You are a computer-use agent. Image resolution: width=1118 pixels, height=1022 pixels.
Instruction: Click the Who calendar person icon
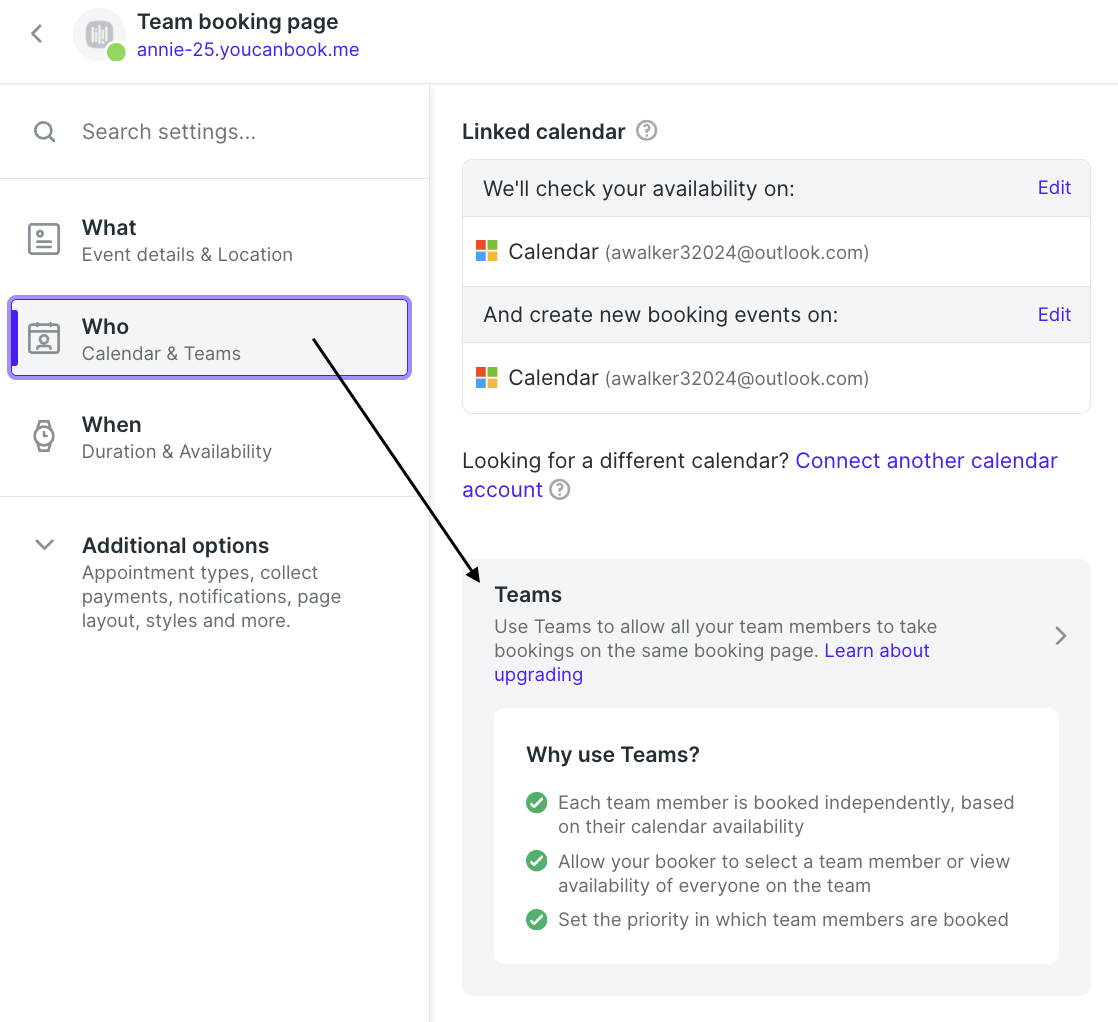point(43,338)
